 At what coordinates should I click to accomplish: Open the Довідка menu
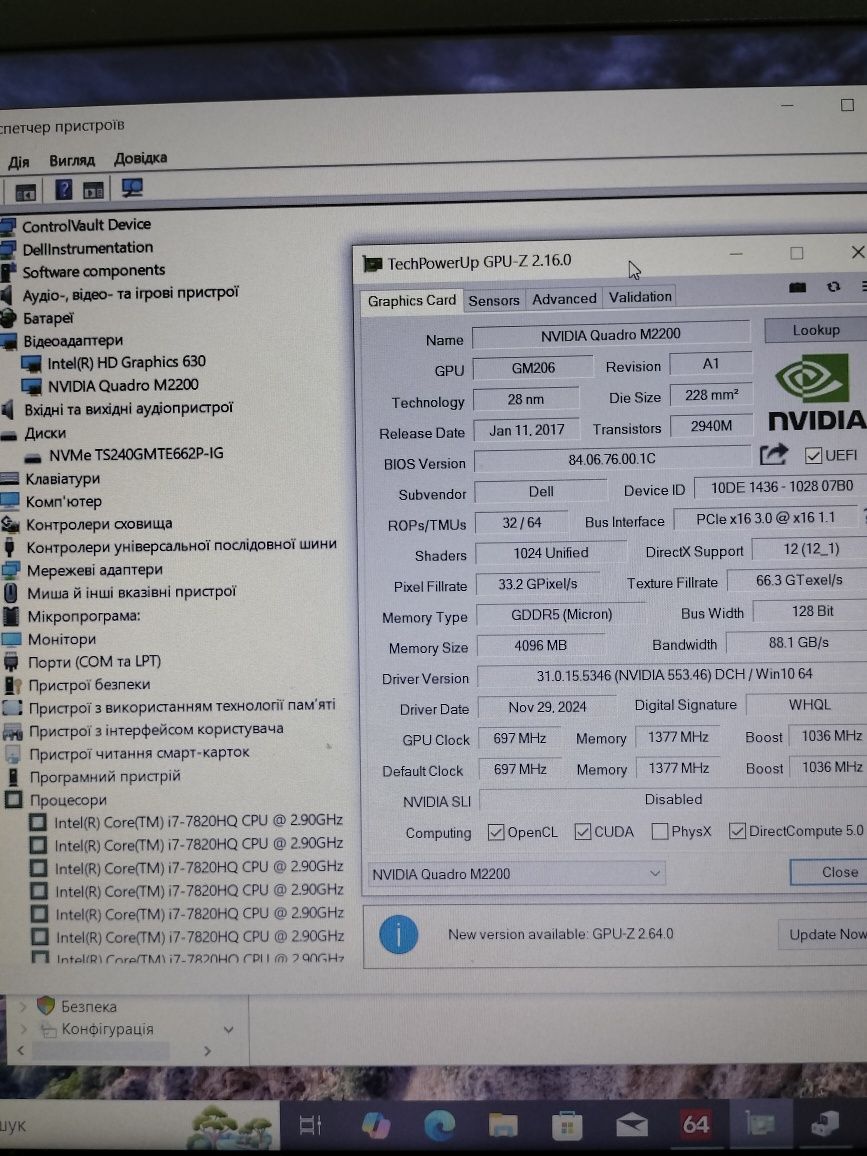point(140,159)
